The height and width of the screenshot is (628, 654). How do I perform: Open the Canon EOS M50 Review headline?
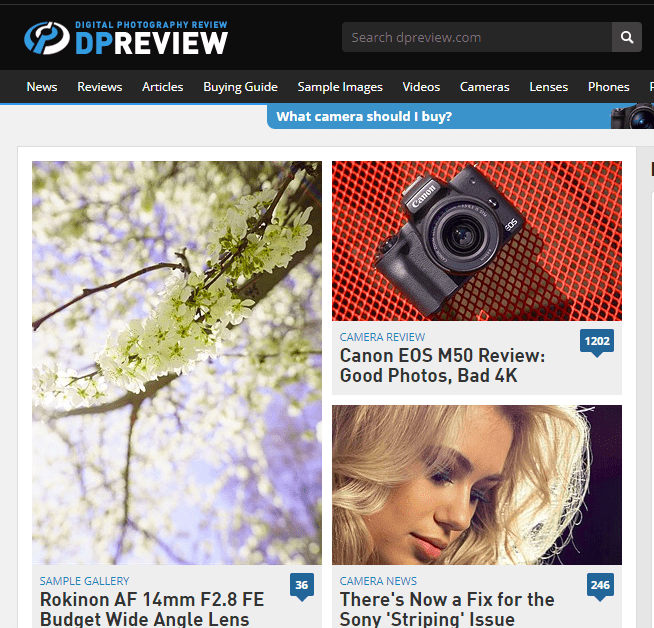tap(443, 365)
